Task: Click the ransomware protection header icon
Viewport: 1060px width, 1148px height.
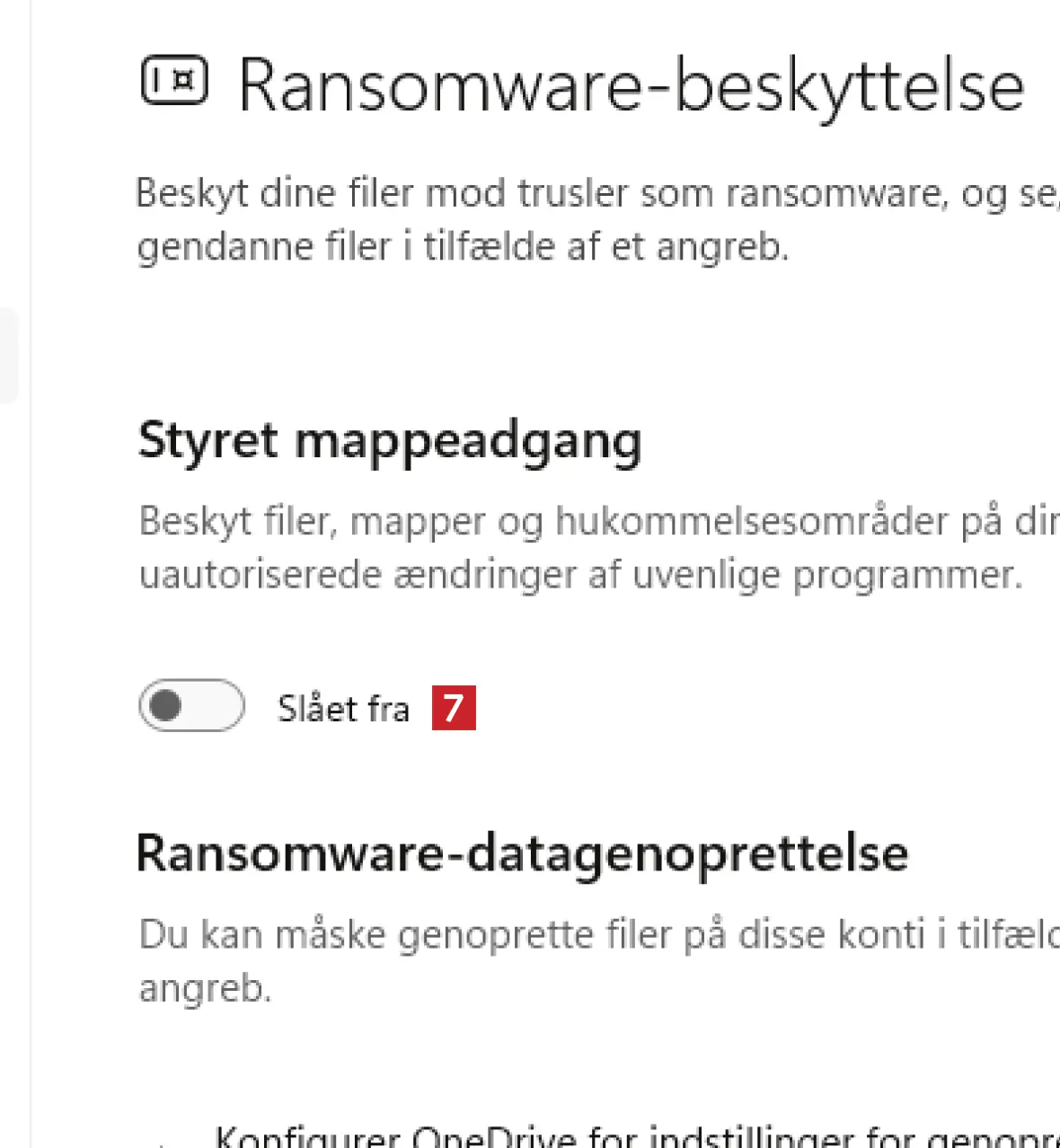Action: (x=174, y=81)
